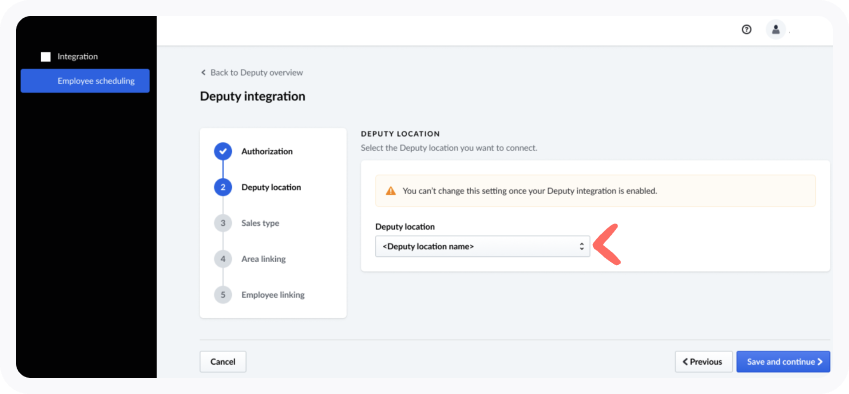Click the step 3 circle indicator
The image size is (849, 394).
click(x=223, y=223)
